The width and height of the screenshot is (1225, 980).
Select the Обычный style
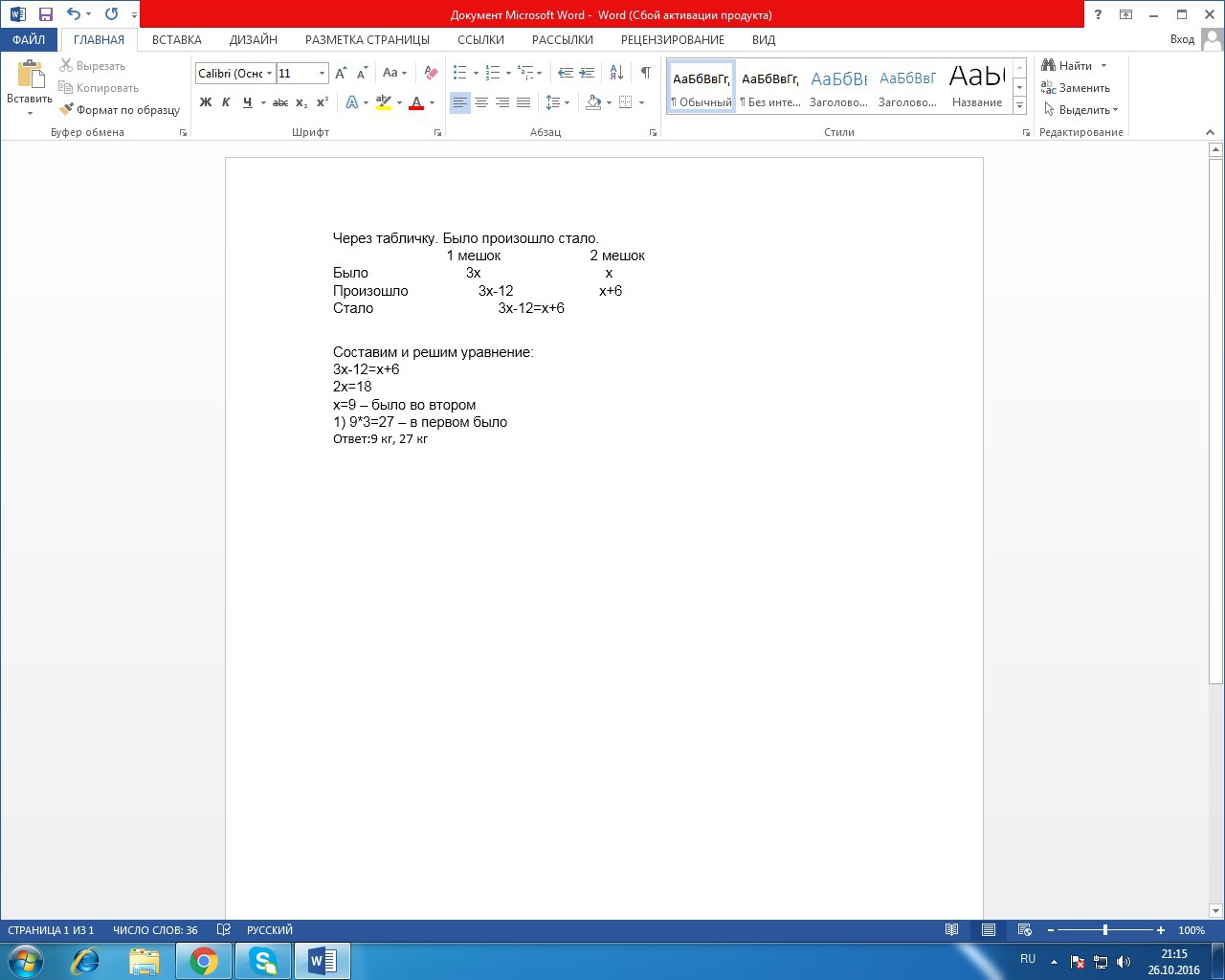702,86
